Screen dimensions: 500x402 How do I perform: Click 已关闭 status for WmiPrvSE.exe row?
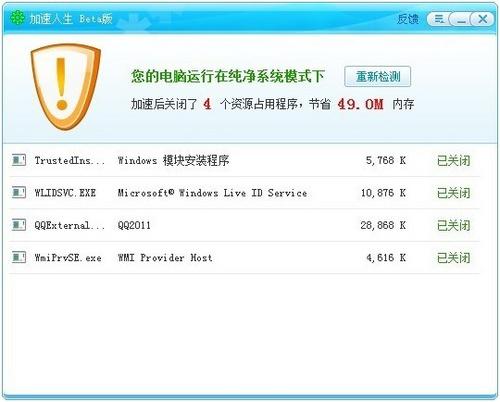pos(453,258)
